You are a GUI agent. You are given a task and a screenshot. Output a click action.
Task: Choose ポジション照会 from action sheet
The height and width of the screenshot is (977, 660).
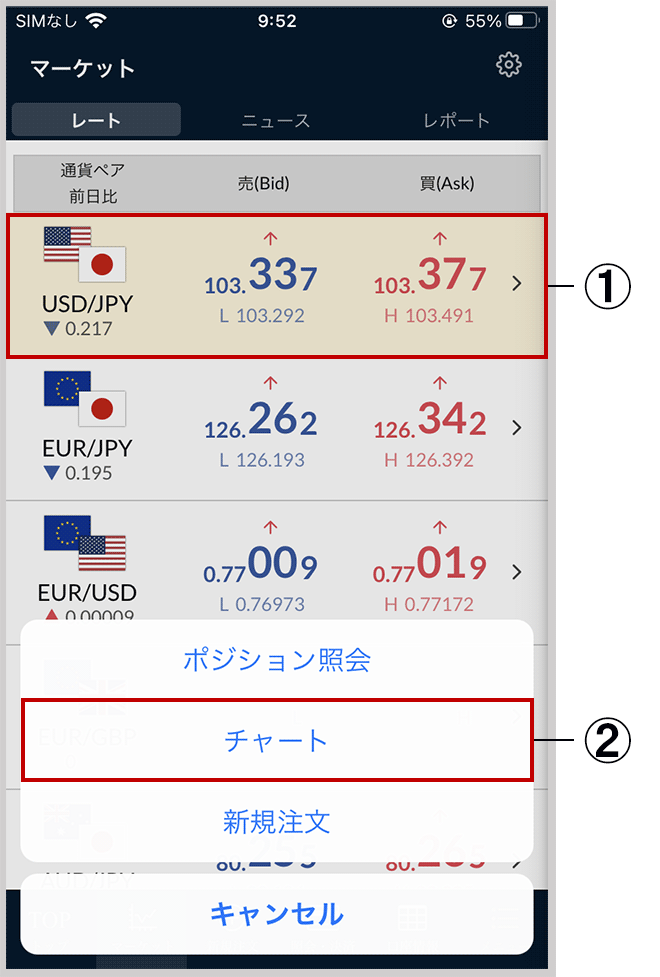[277, 659]
